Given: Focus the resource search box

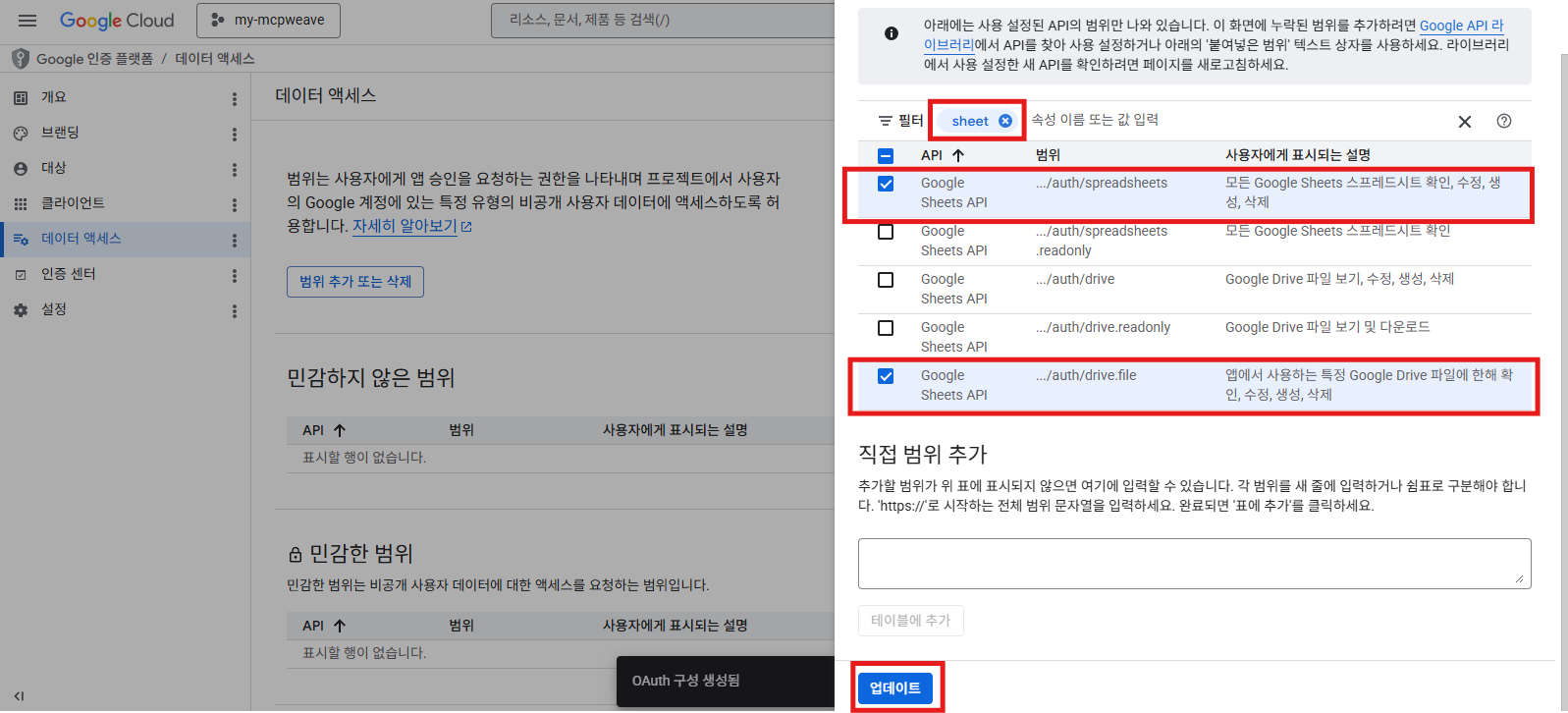Looking at the screenshot, I should point(663,21).
